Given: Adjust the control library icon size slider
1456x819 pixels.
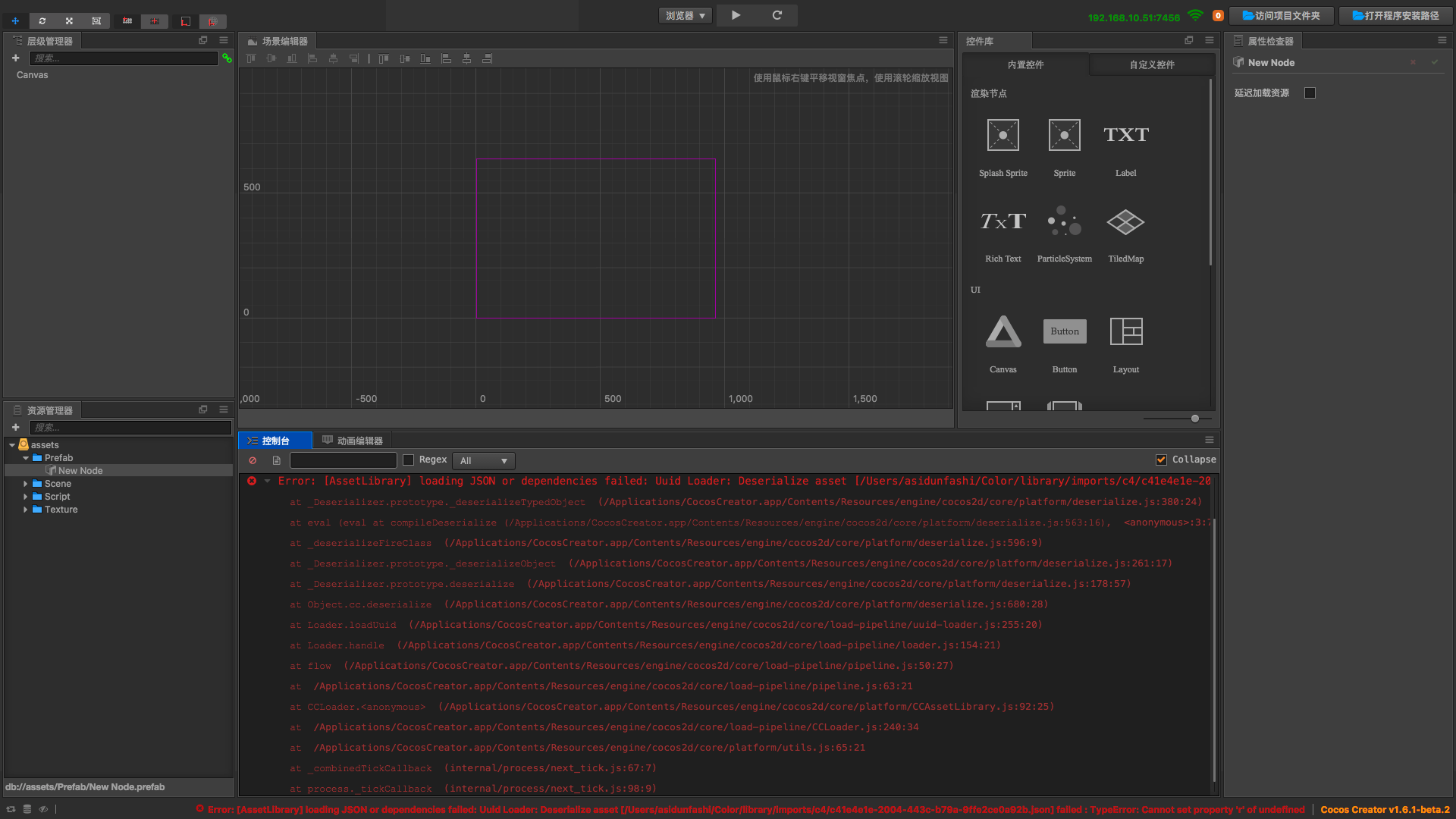Looking at the screenshot, I should tap(1194, 419).
